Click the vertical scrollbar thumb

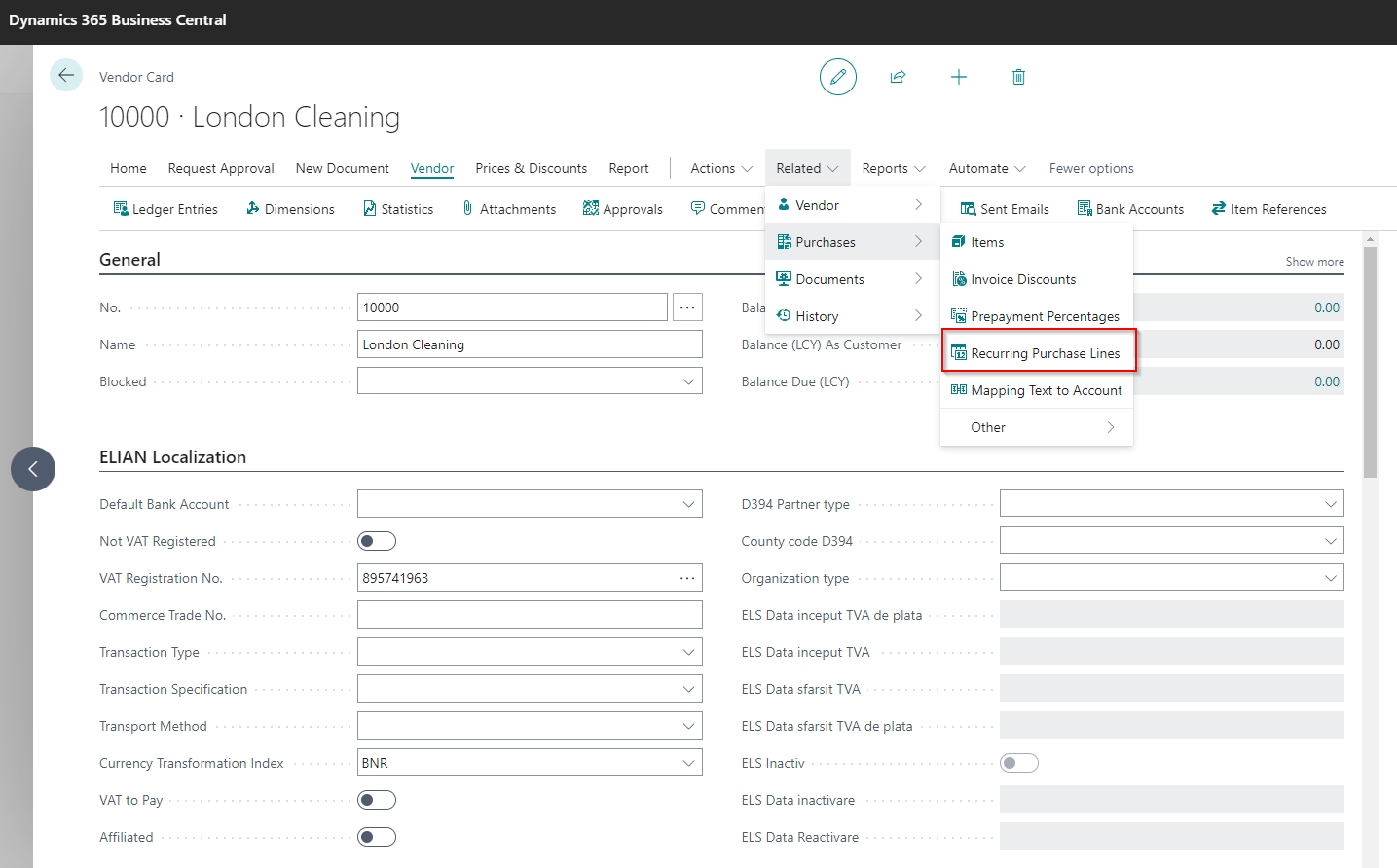[x=1370, y=362]
